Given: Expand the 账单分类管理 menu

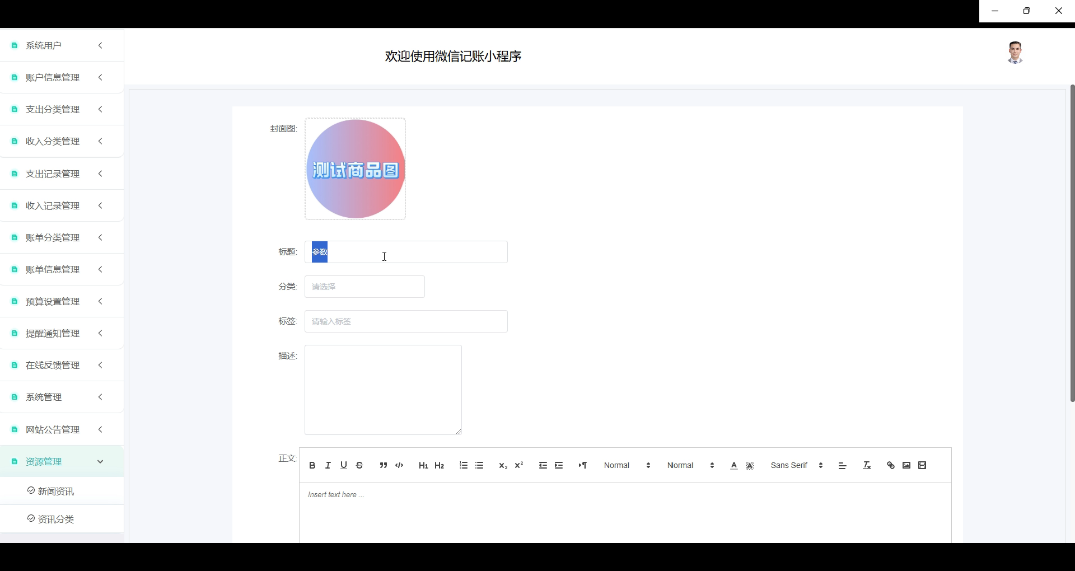Looking at the screenshot, I should (x=62, y=237).
